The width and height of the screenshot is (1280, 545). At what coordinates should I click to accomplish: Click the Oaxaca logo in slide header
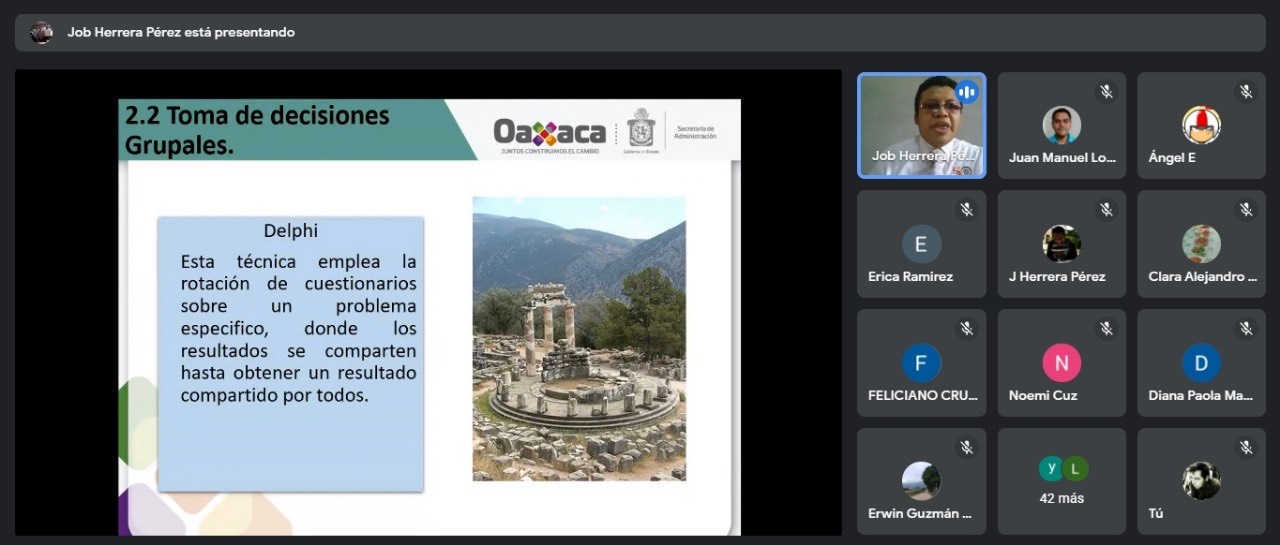click(550, 132)
